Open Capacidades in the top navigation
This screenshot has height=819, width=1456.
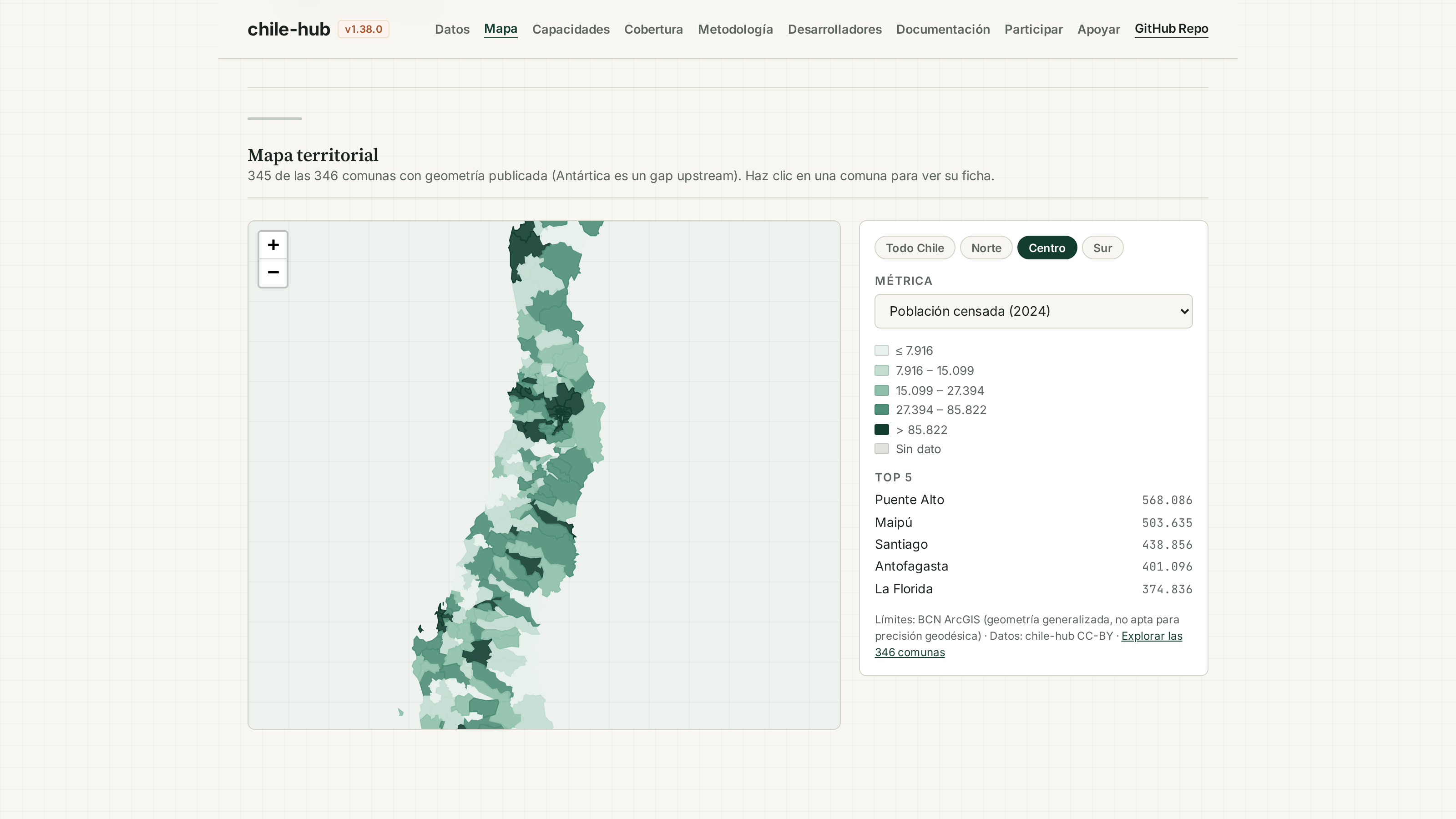(571, 29)
